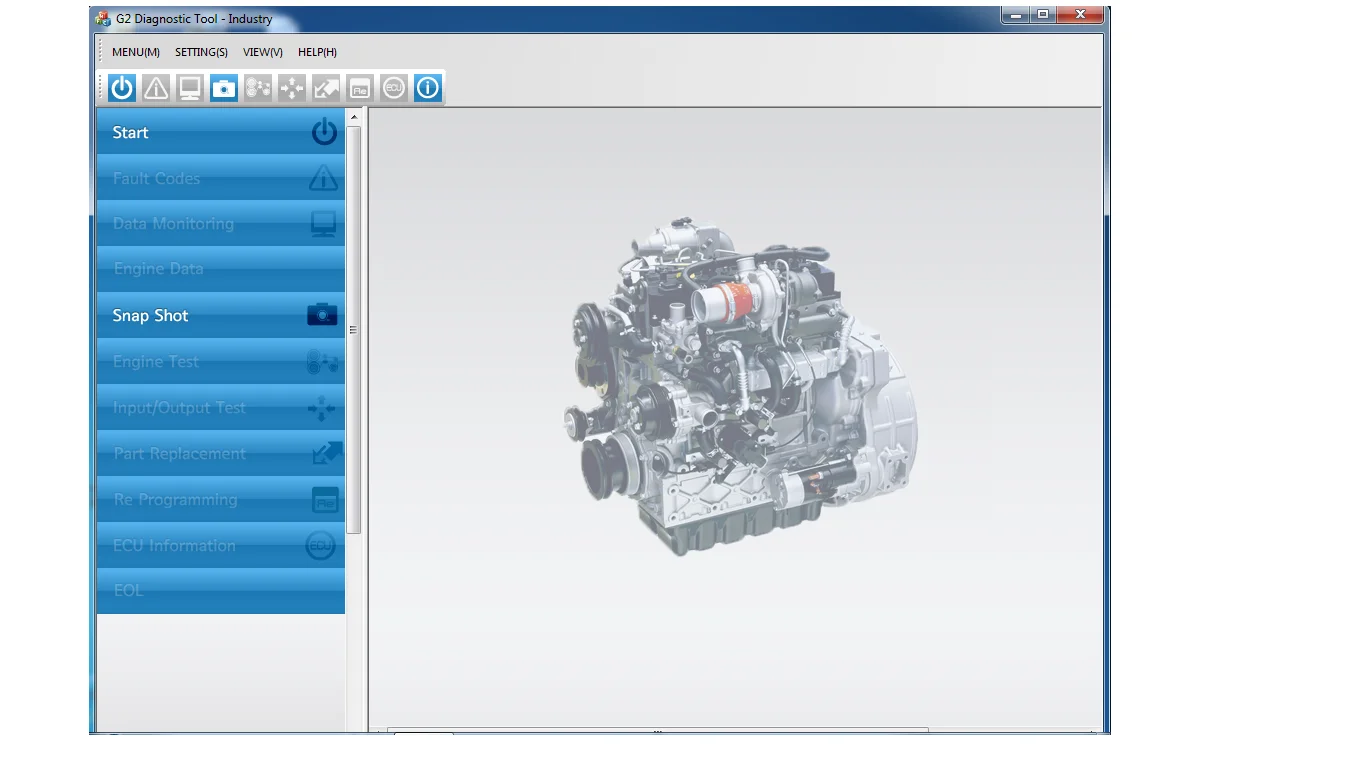Viewport: 1366px width, 768px height.
Task: Click the Part Replacement toolbar icon
Action: click(326, 88)
